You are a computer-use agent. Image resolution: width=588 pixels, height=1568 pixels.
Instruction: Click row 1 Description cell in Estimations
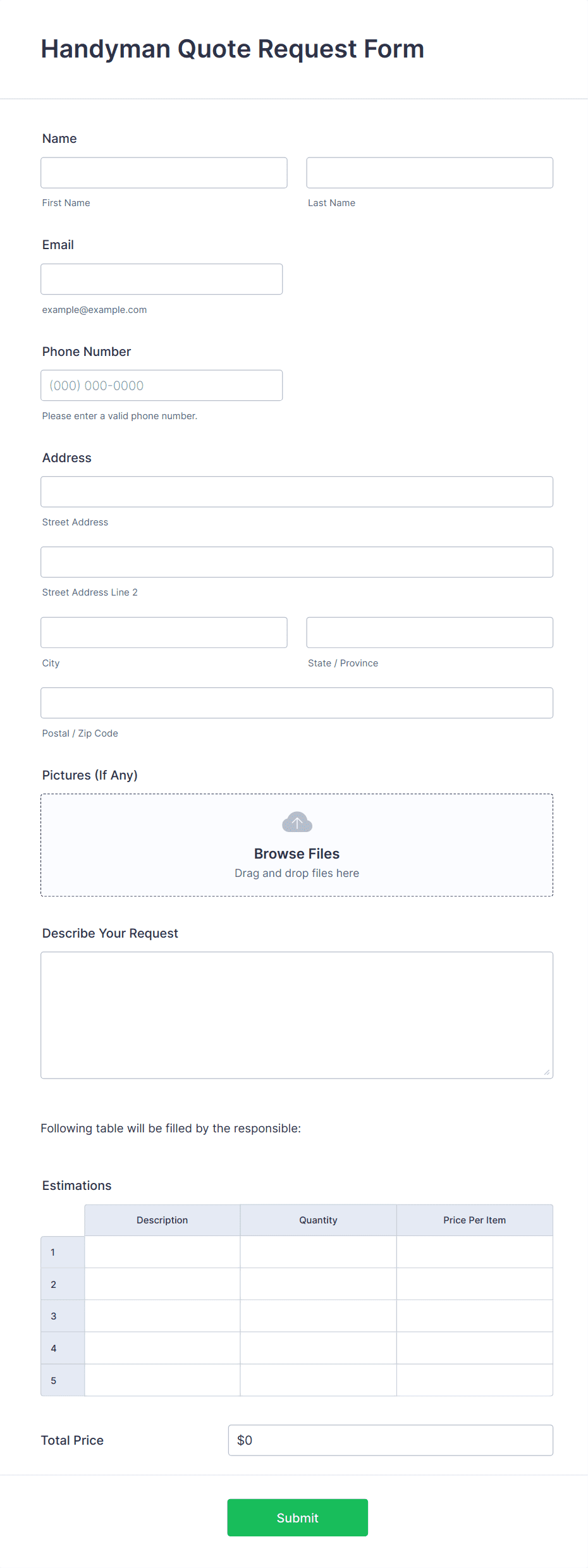162,1252
